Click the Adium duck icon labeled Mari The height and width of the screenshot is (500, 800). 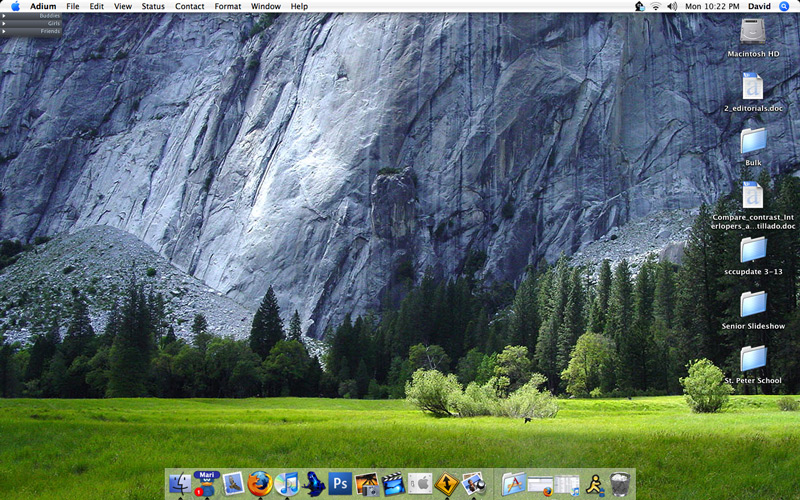click(206, 483)
